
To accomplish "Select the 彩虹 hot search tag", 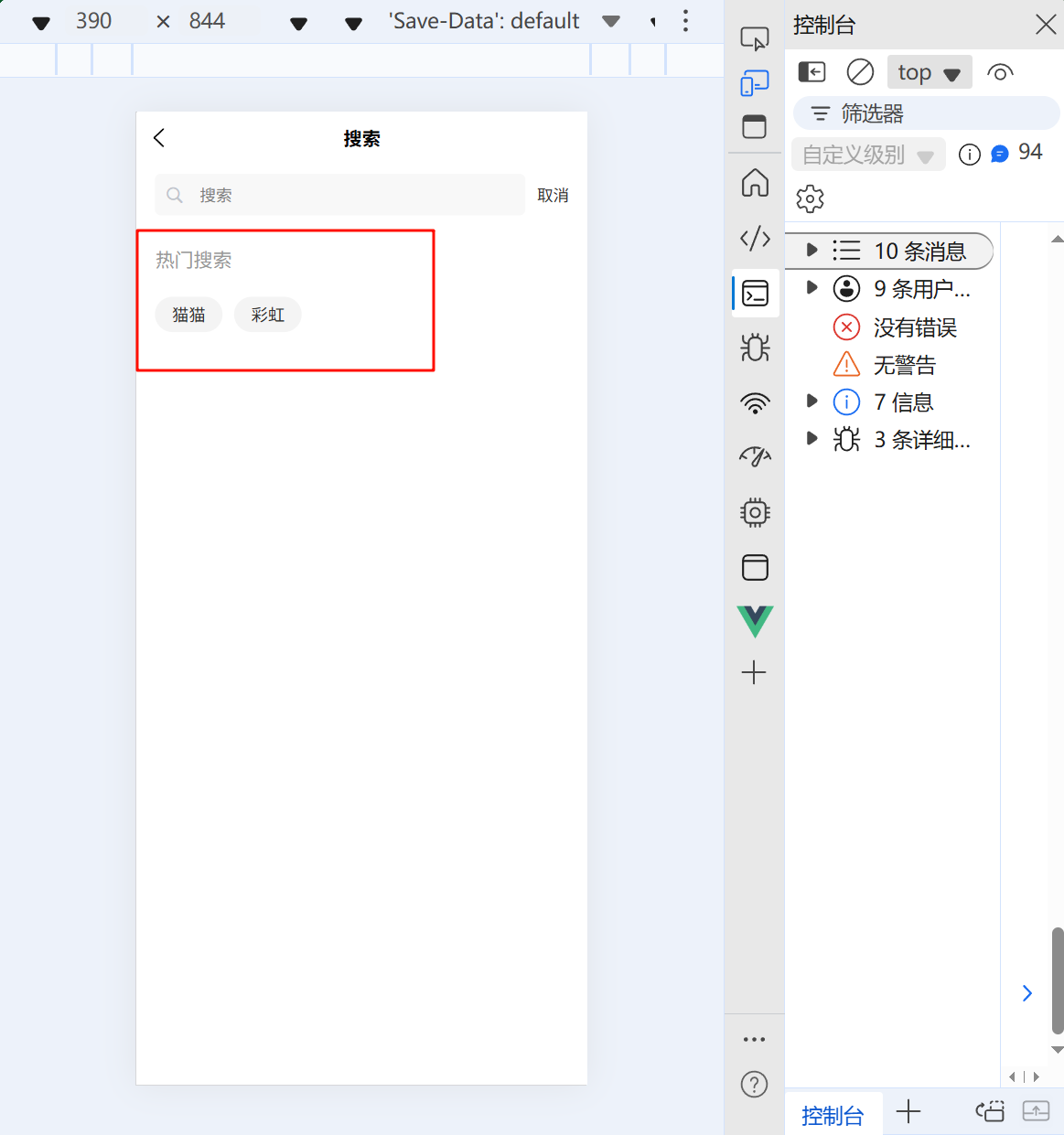I will pos(268,315).
